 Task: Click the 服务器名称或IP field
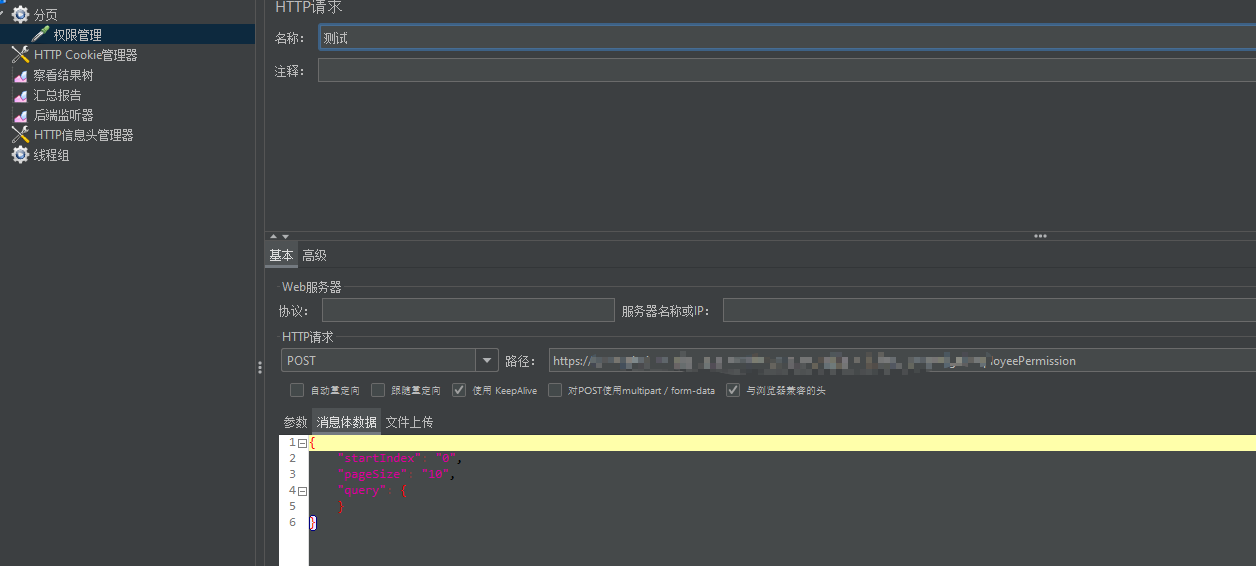[989, 310]
